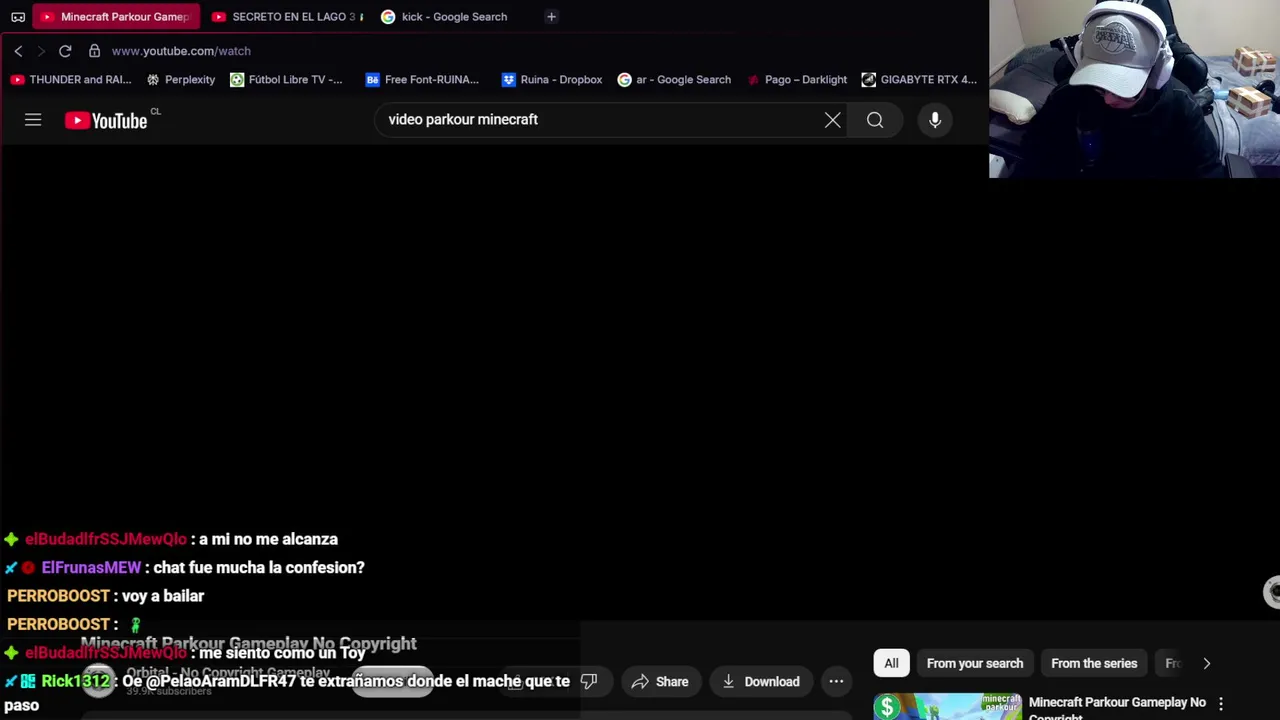Switch to kick - Google Search tab

click(445, 17)
